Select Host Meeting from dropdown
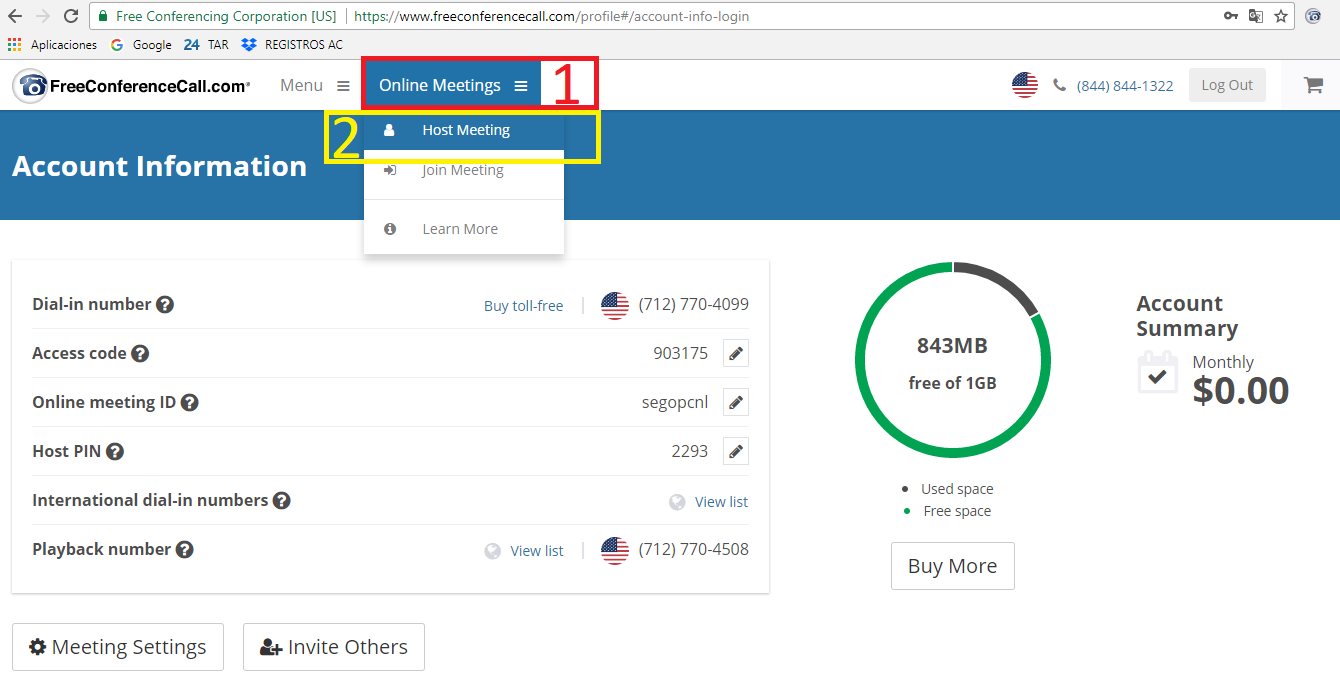 [465, 130]
